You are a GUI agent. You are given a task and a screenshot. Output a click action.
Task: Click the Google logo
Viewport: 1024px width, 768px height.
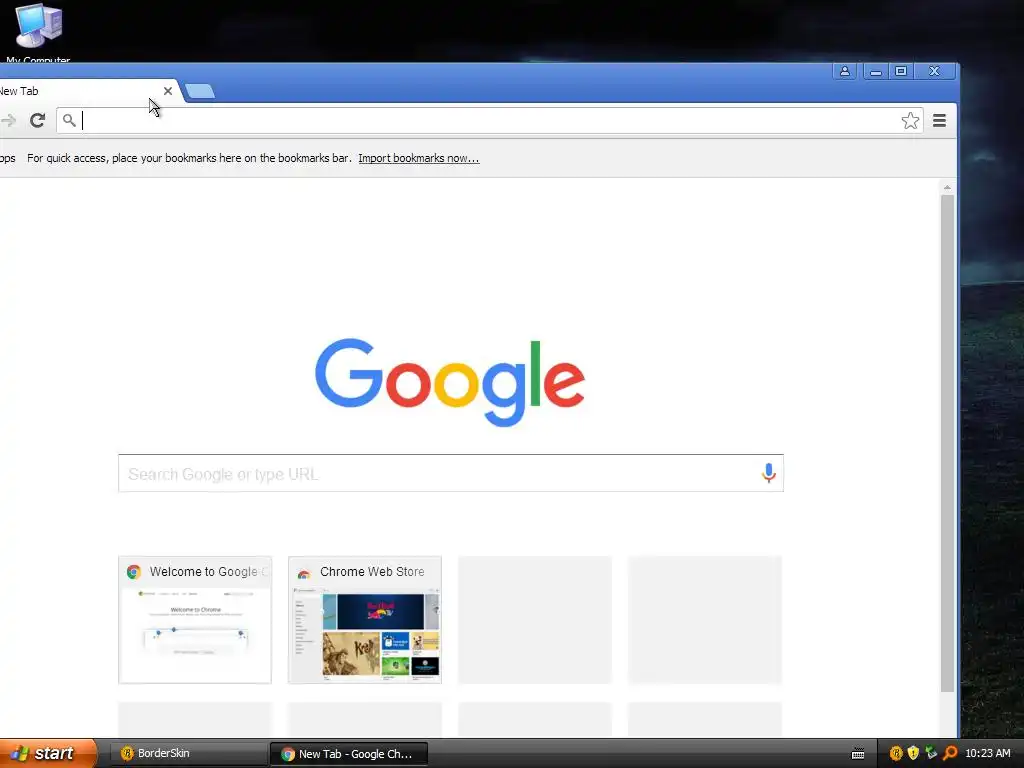(x=449, y=382)
